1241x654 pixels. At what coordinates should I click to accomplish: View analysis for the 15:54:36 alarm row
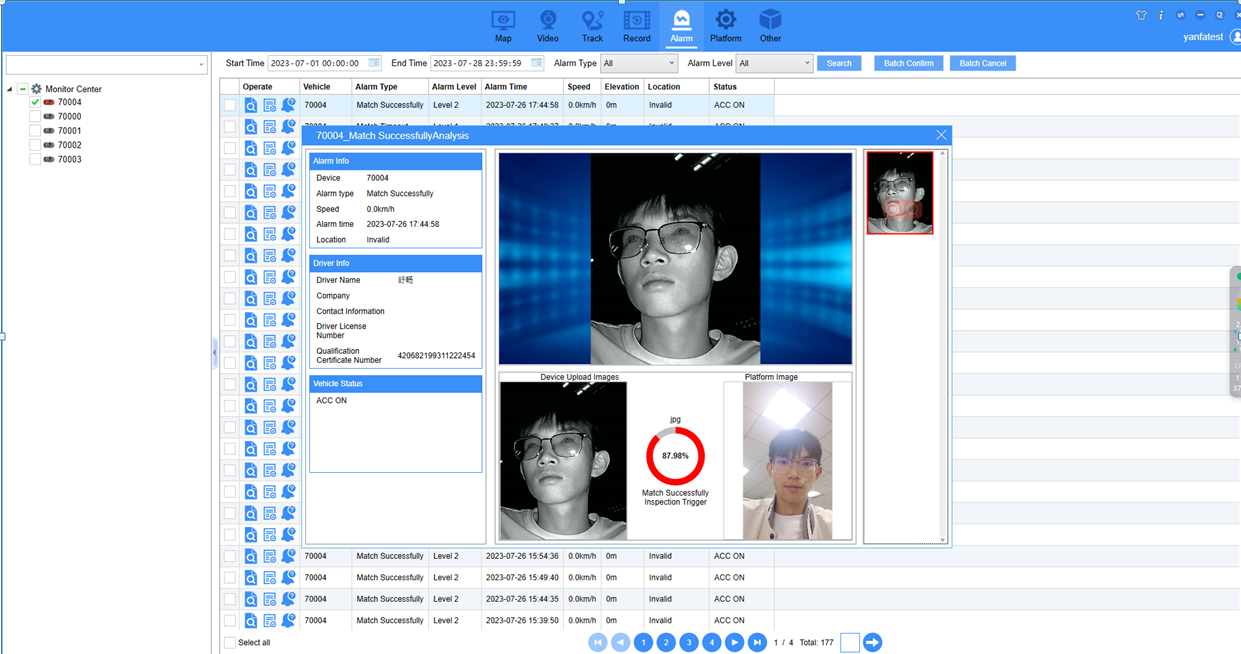coord(251,556)
